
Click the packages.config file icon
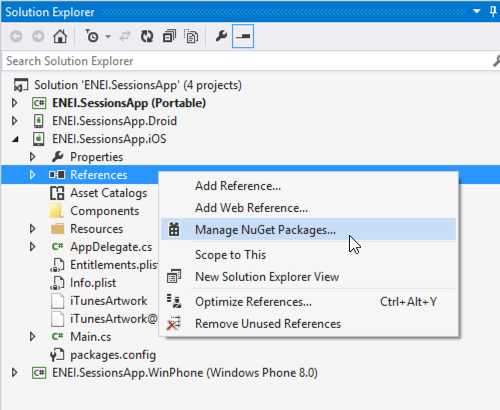pos(57,355)
